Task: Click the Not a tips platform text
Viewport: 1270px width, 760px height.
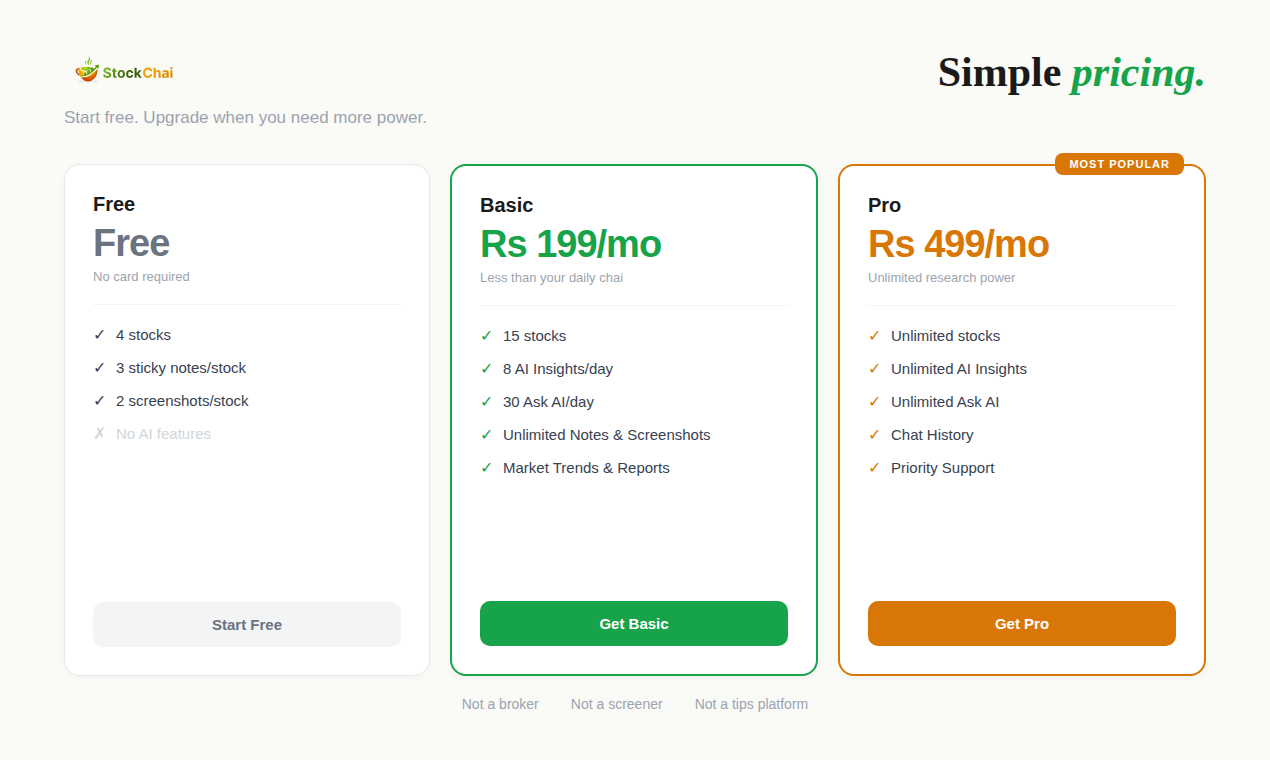Action: 751,704
